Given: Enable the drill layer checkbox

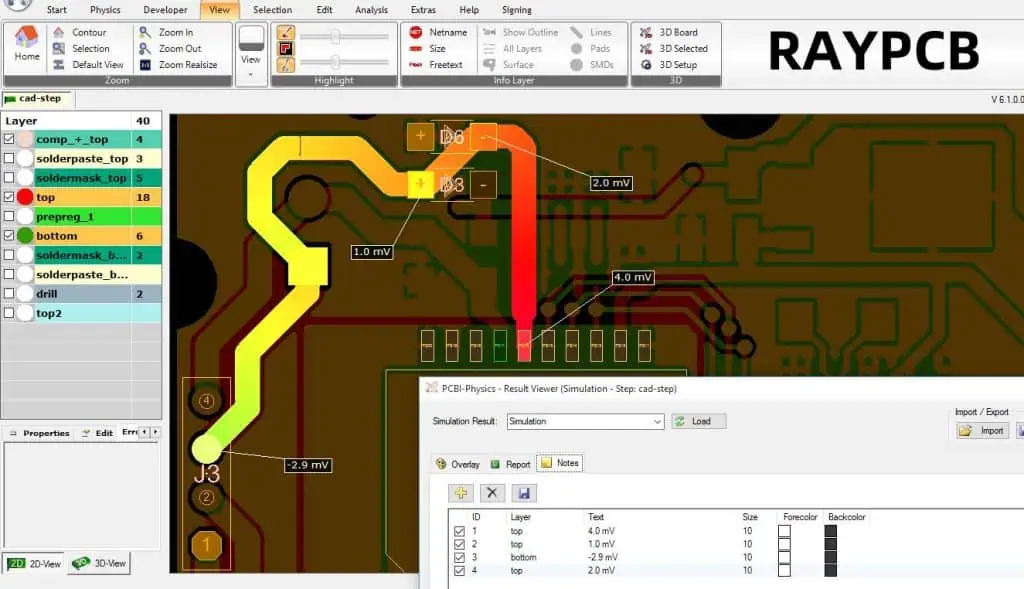Looking at the screenshot, I should [x=10, y=294].
